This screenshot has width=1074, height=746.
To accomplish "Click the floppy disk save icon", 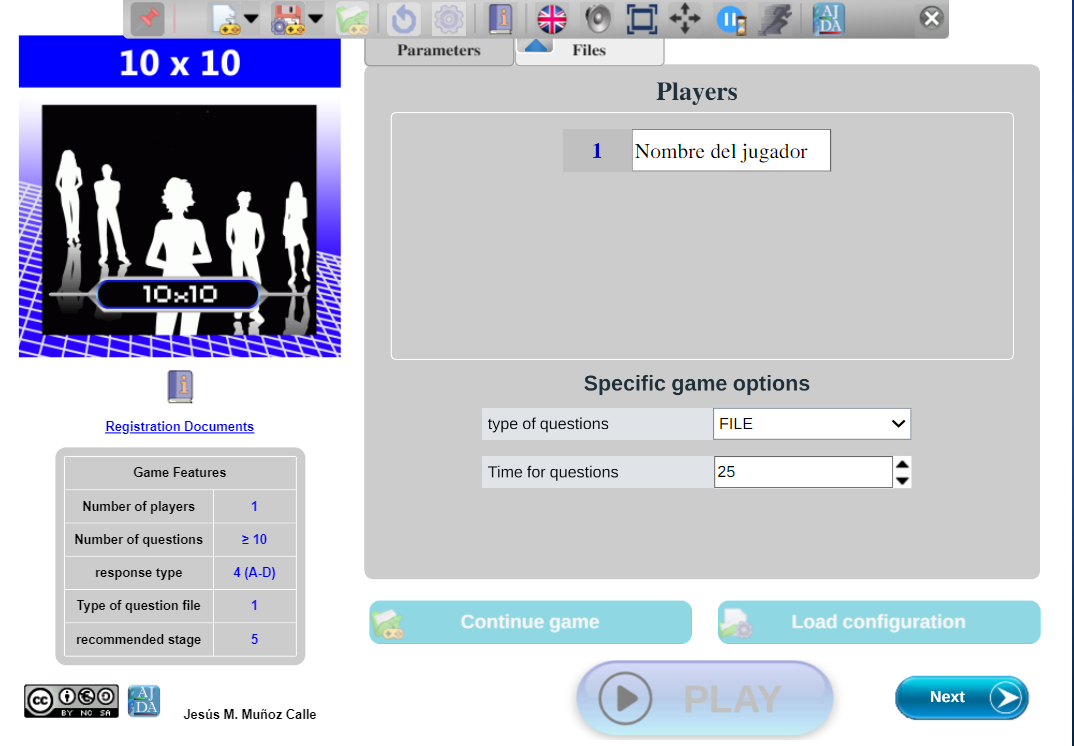I will click(288, 18).
